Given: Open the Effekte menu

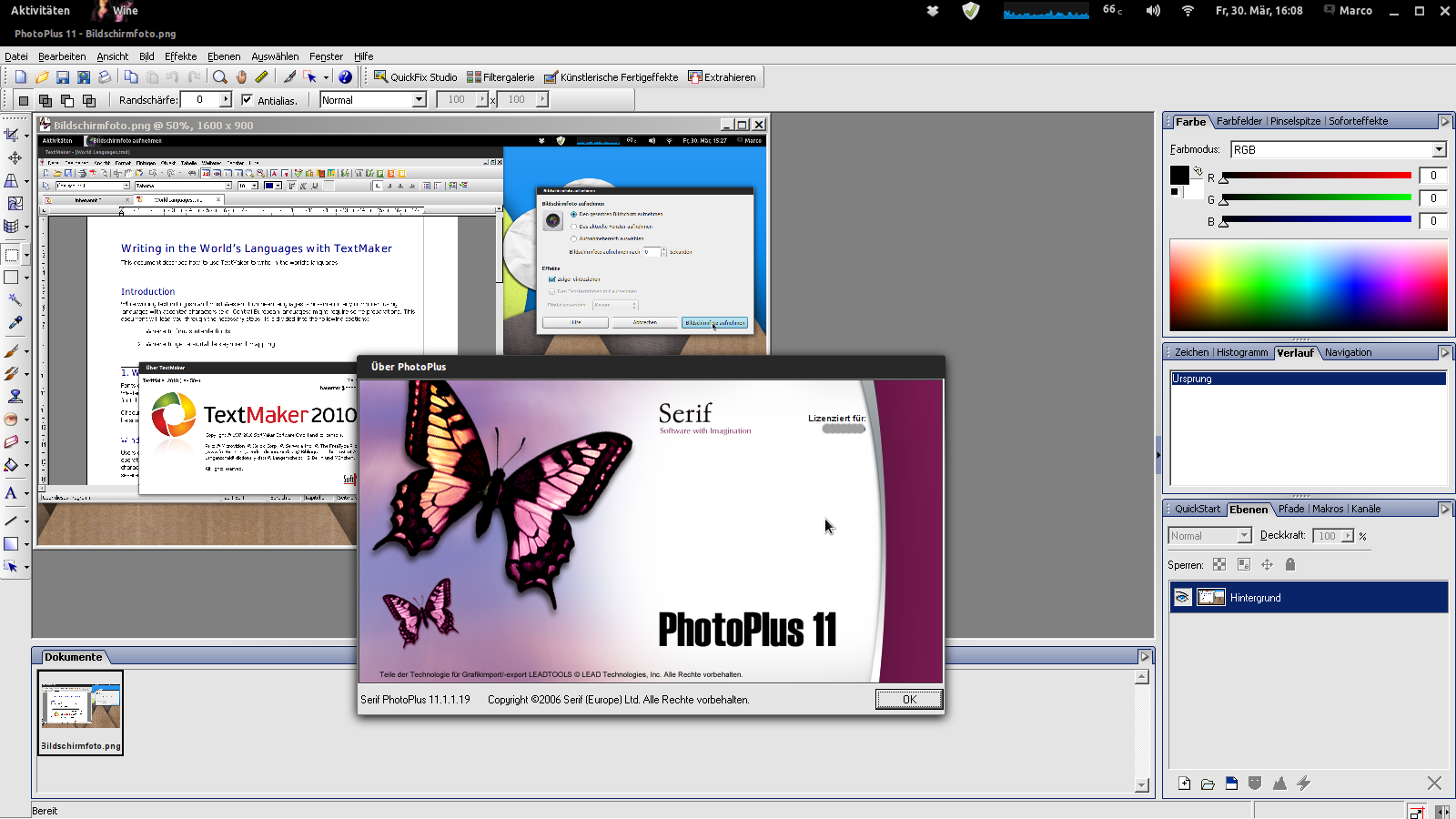Looking at the screenshot, I should click(180, 56).
